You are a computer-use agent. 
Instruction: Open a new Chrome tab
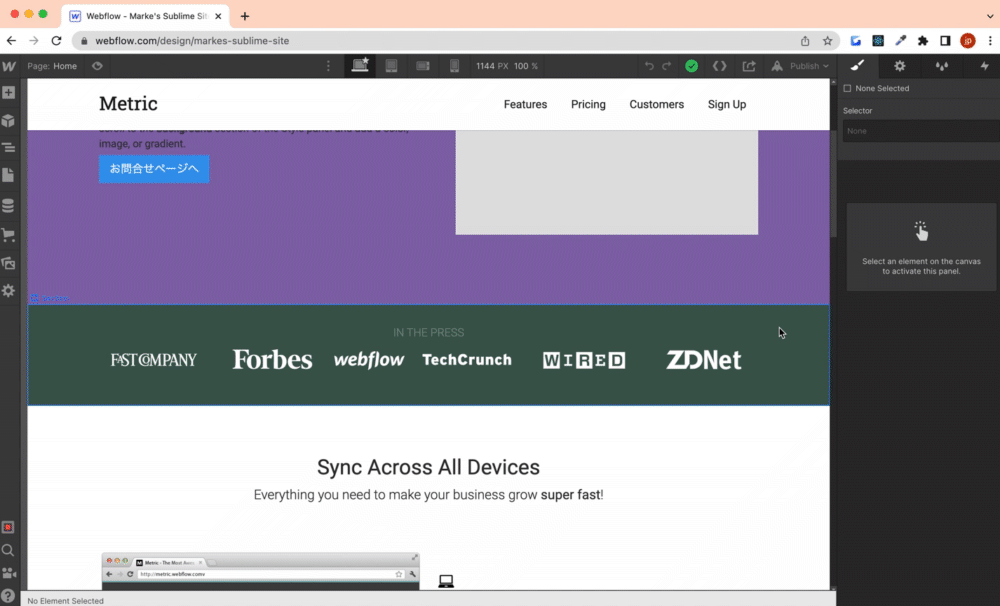[245, 16]
